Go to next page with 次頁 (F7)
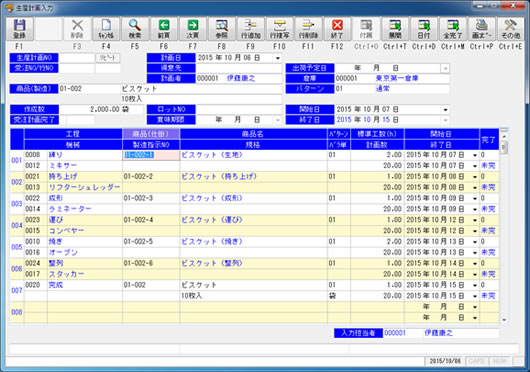The height and width of the screenshot is (372, 530). [193, 29]
